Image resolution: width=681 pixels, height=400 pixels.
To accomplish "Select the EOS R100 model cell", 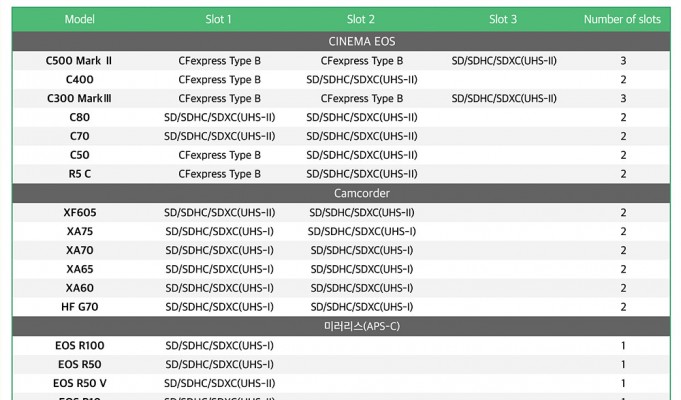I will click(79, 345).
